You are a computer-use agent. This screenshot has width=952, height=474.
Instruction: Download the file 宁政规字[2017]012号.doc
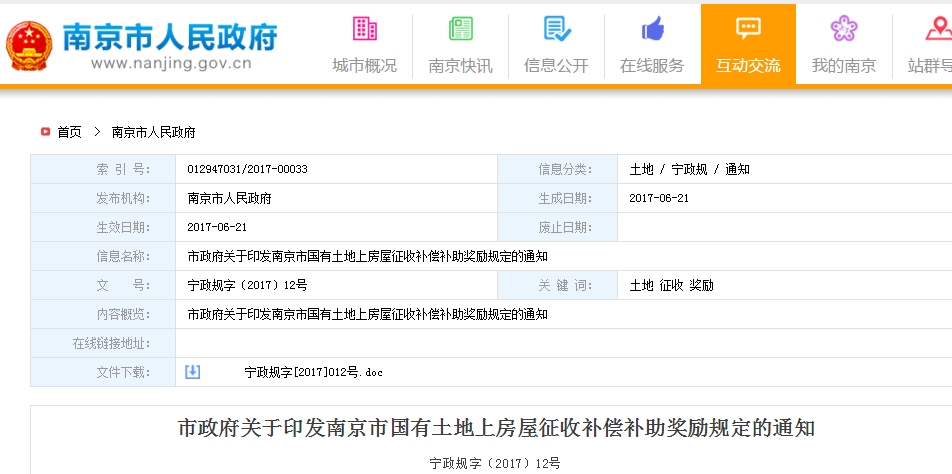[313, 373]
